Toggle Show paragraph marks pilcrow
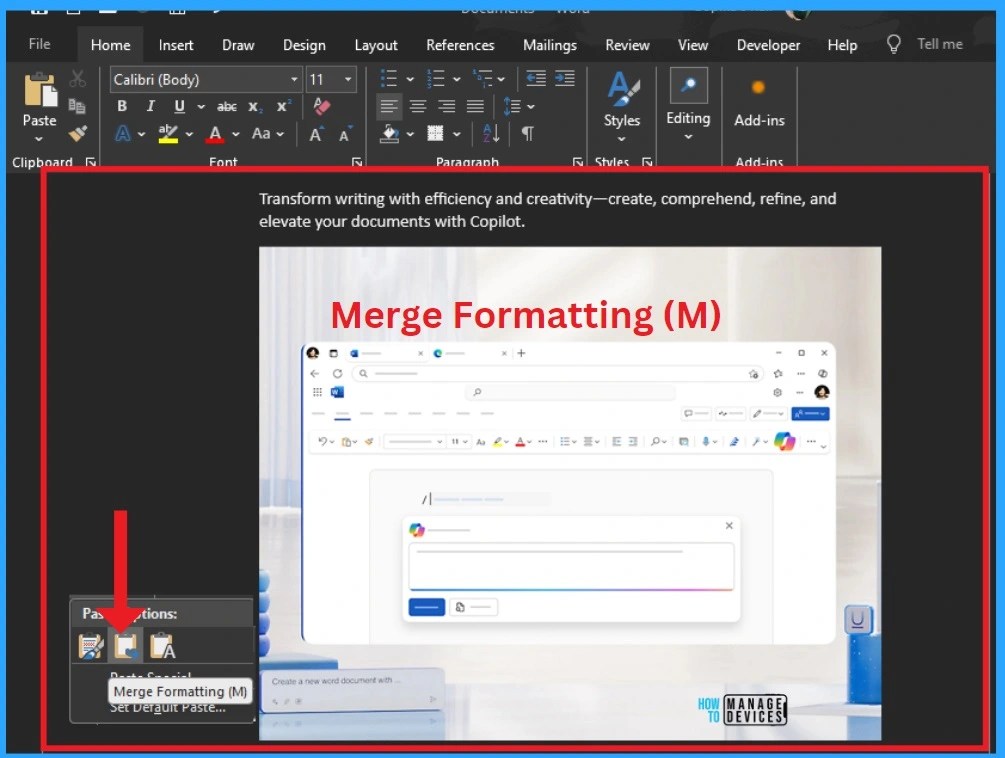 pos(527,133)
